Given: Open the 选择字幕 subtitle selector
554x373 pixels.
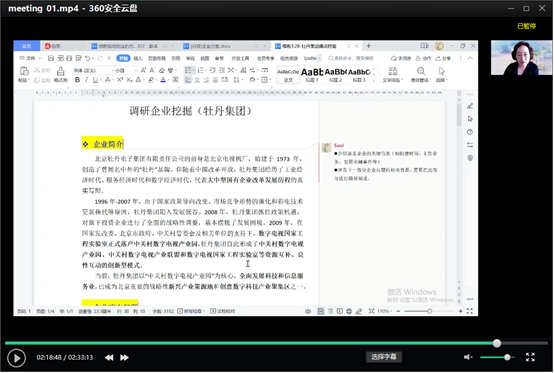Looking at the screenshot, I should pos(384,357).
